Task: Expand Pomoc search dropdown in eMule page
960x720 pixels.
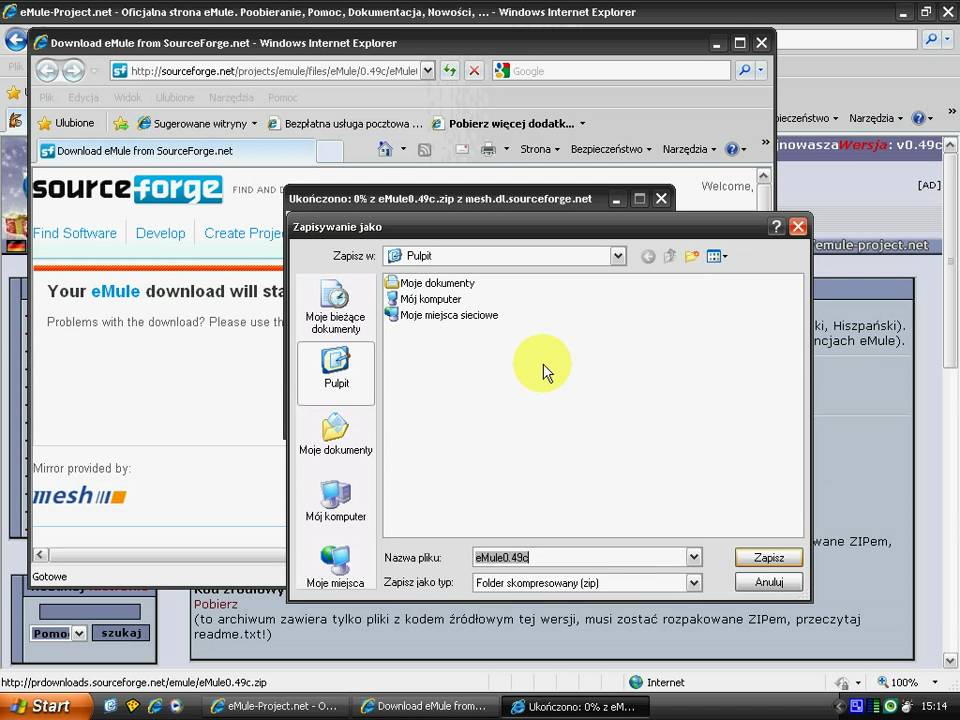Action: pyautogui.click(x=79, y=633)
